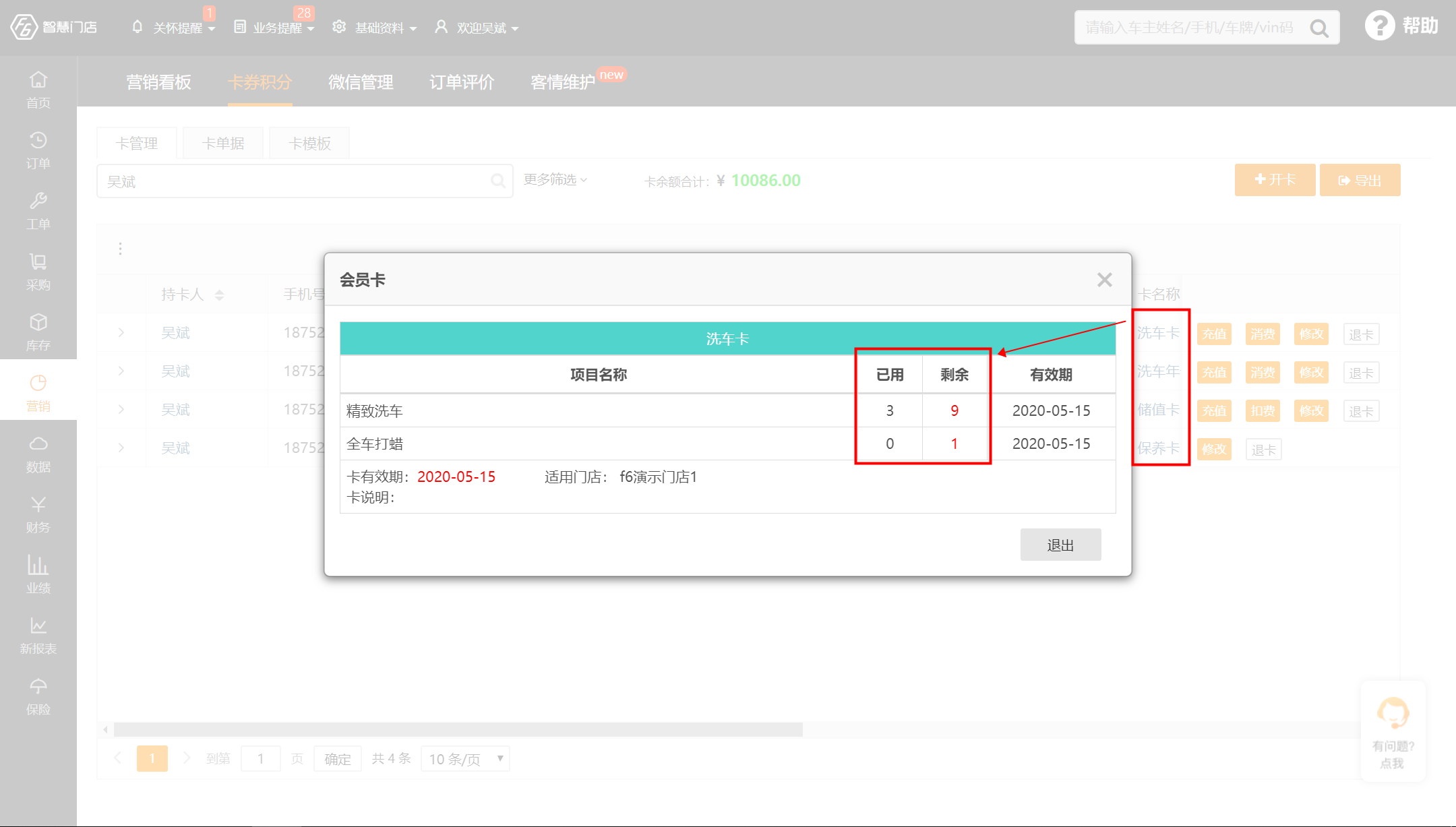Image resolution: width=1456 pixels, height=827 pixels.
Task: Click the 确定 pagination confirm button
Action: point(338,758)
